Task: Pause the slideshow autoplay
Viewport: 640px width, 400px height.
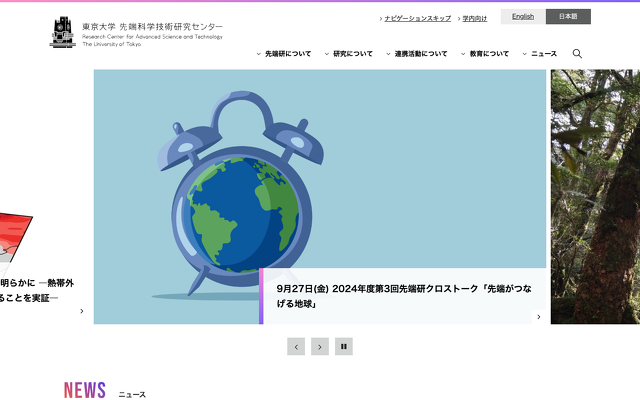Action: point(344,347)
